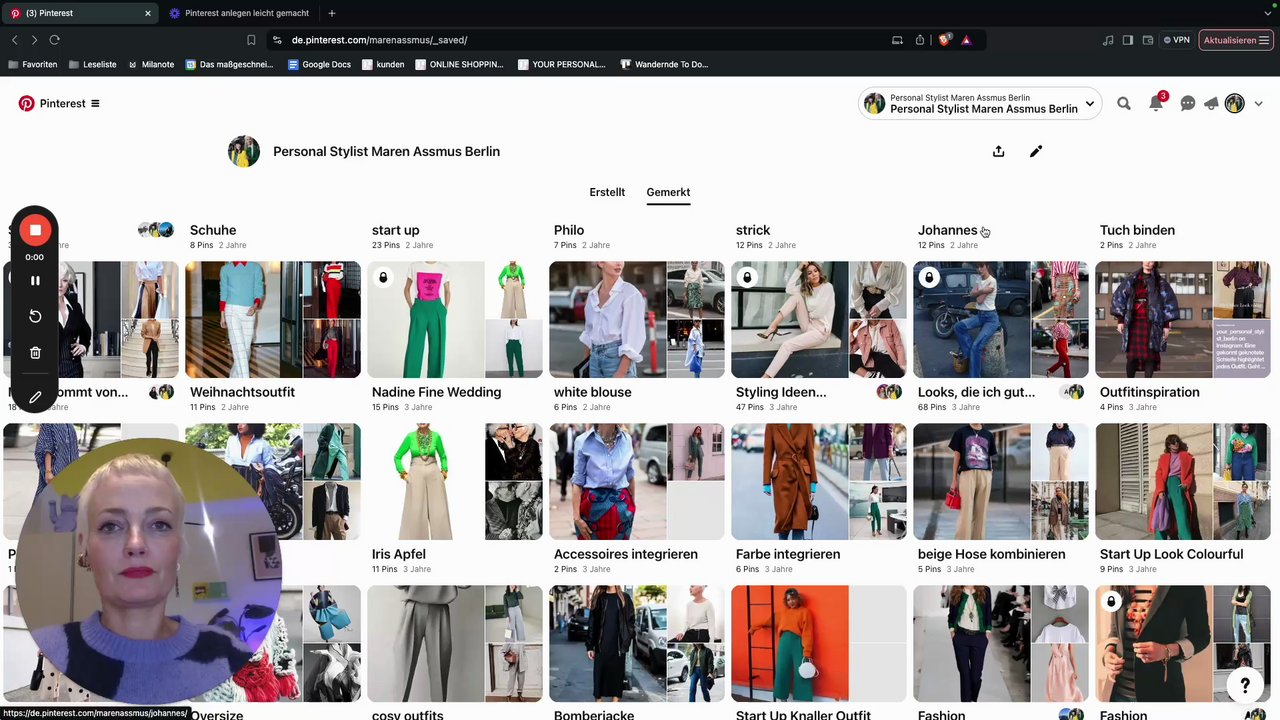Open the Tuch binden board title
The width and height of the screenshot is (1280, 720).
click(x=1138, y=230)
